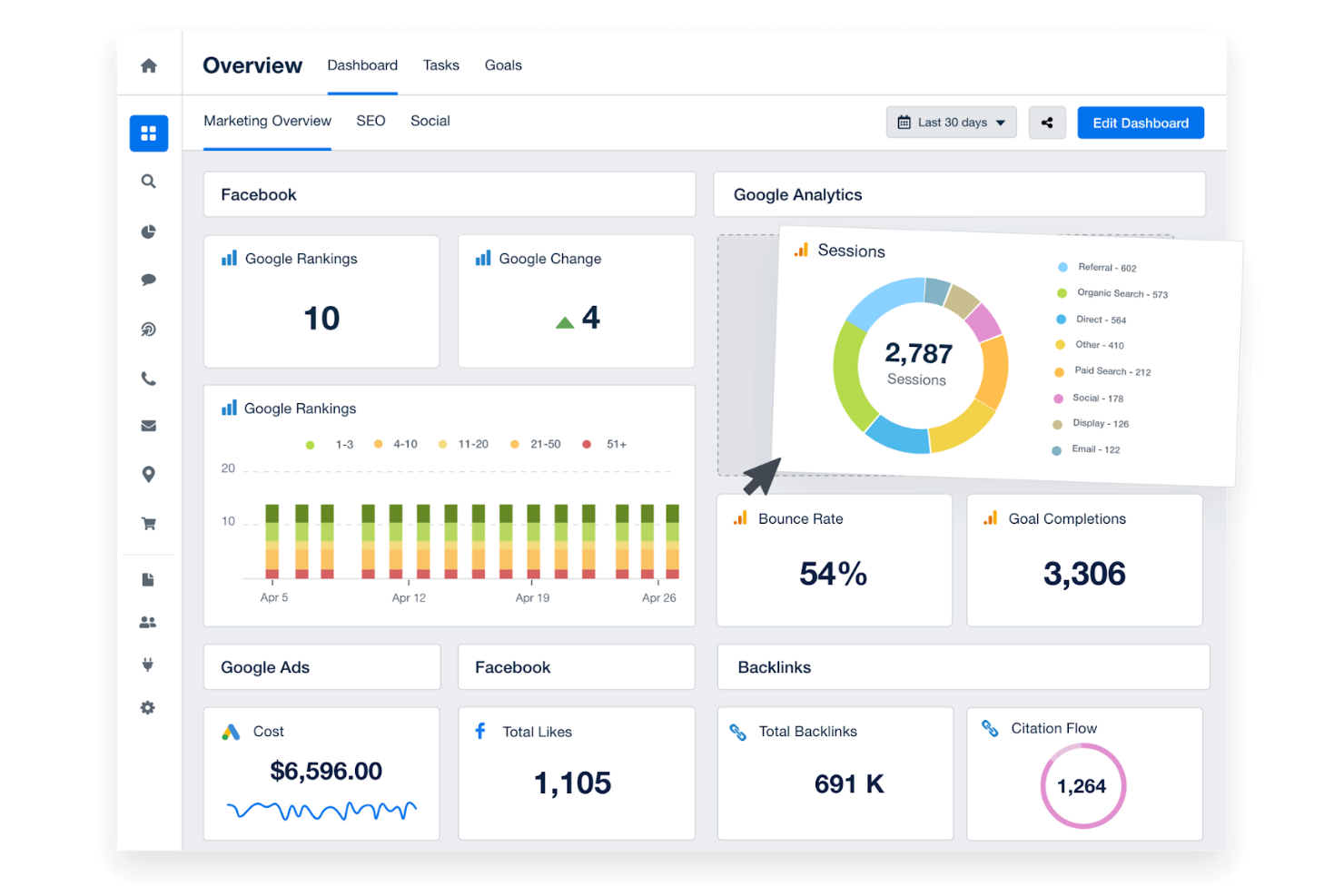Toggle the 21-50 ranking legend item
Screen dimensions: 1344x896
pos(535,444)
